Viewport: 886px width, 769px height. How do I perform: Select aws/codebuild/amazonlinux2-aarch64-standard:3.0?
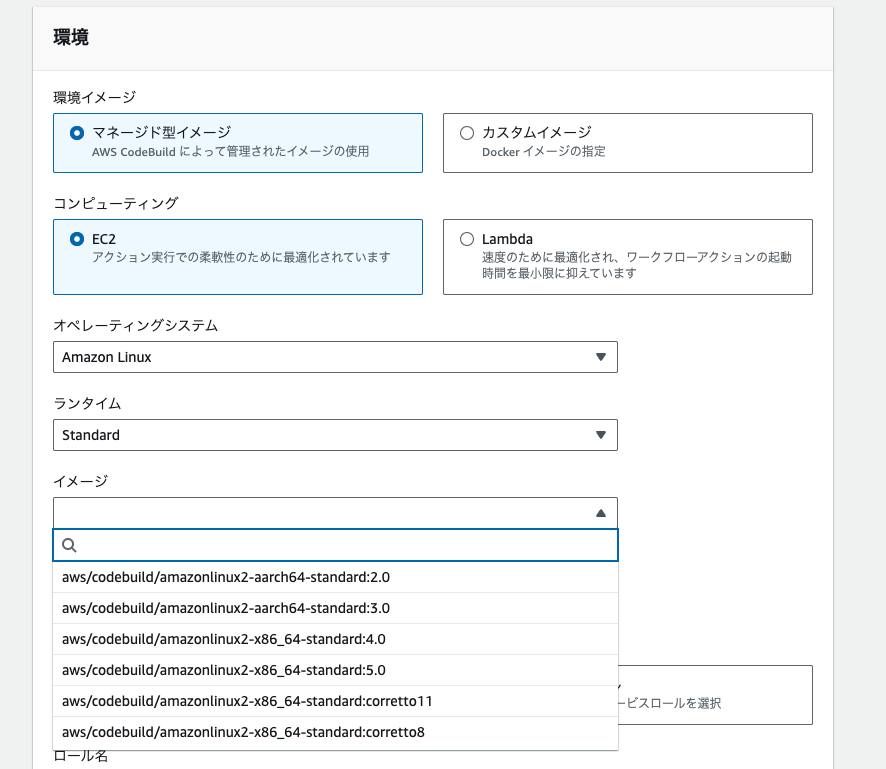coord(224,608)
